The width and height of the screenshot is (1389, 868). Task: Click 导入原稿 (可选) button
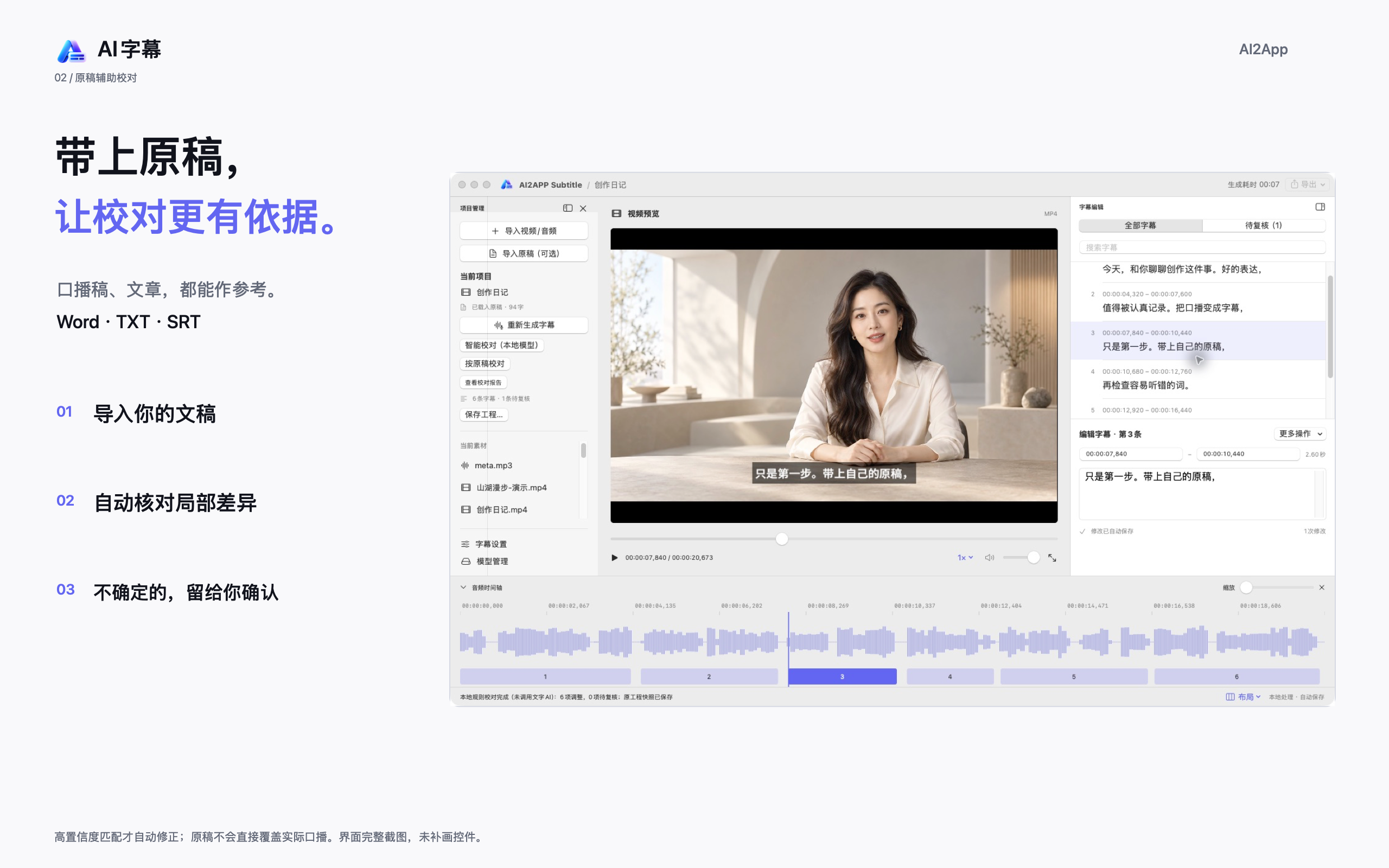pos(524,253)
